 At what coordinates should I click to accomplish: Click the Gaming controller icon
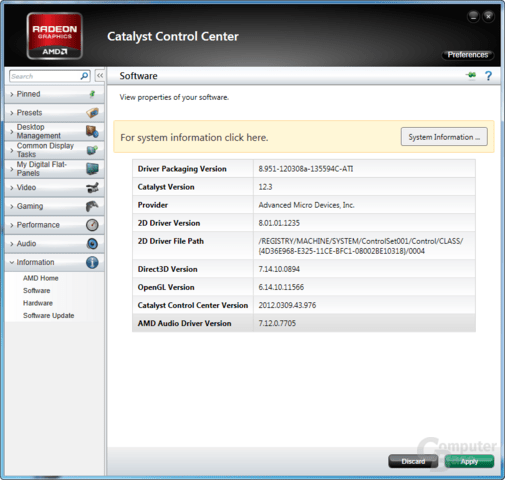[x=92, y=206]
